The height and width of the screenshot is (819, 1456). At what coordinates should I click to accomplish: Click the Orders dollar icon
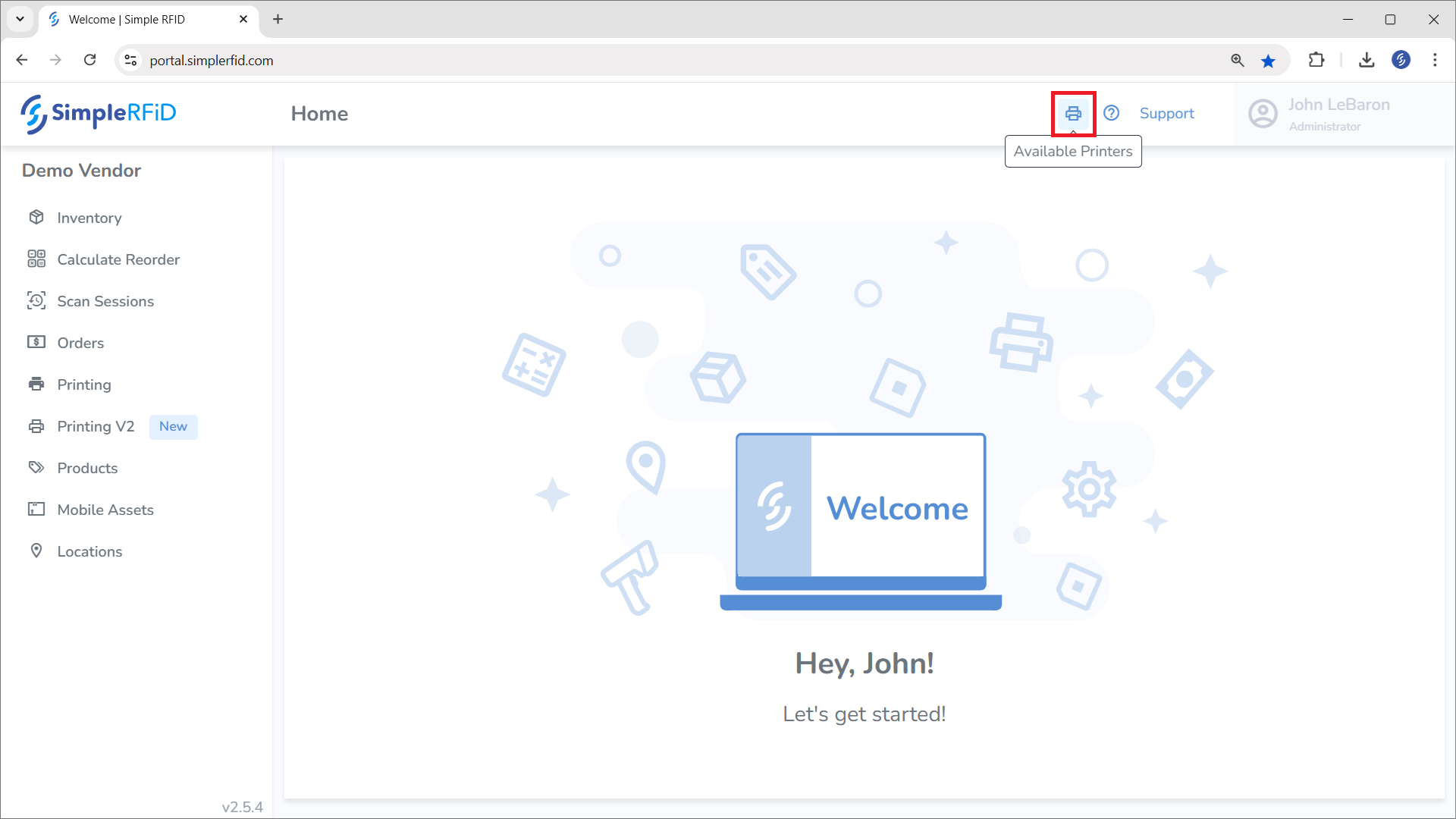(x=36, y=342)
